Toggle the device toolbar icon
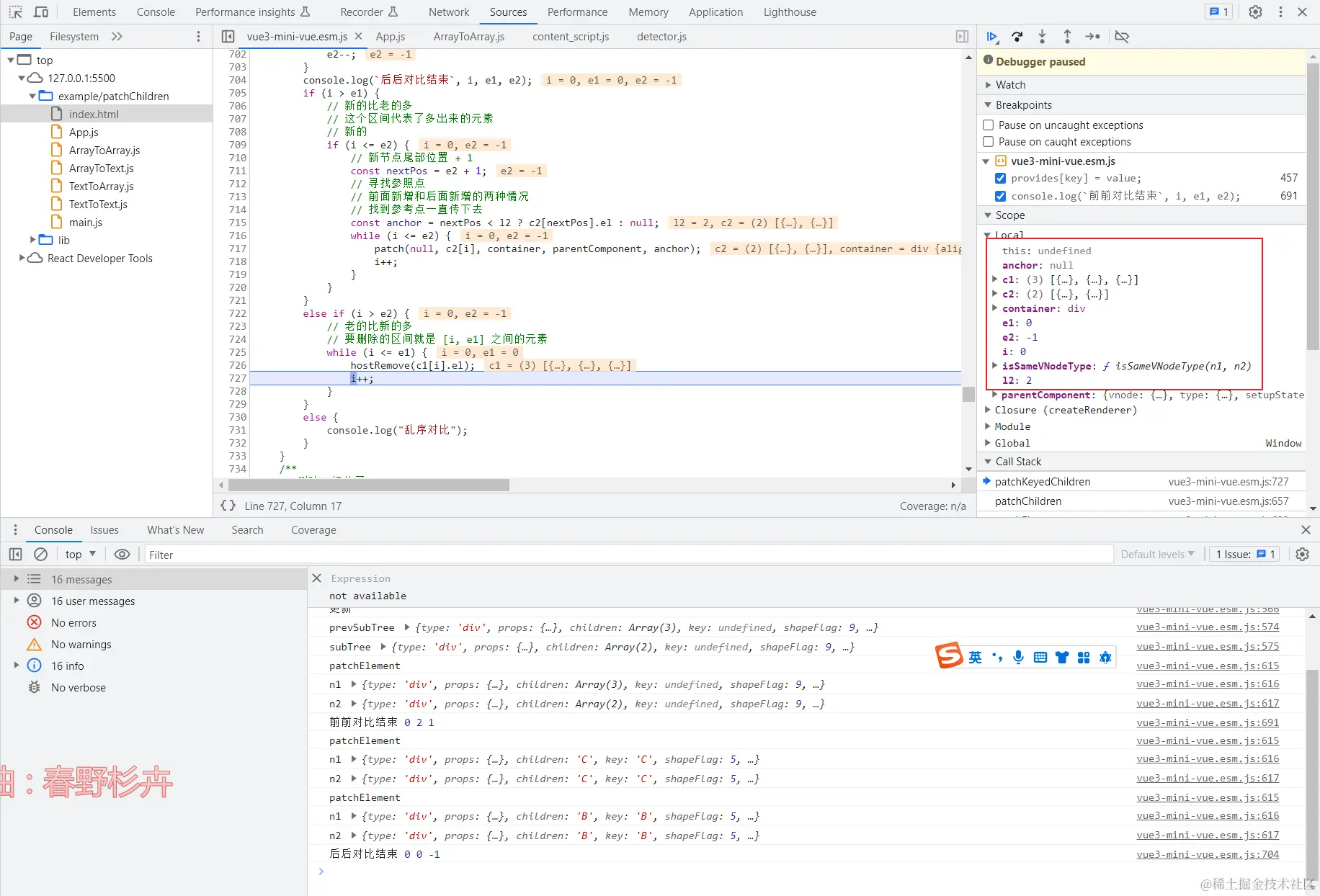 pyautogui.click(x=41, y=12)
